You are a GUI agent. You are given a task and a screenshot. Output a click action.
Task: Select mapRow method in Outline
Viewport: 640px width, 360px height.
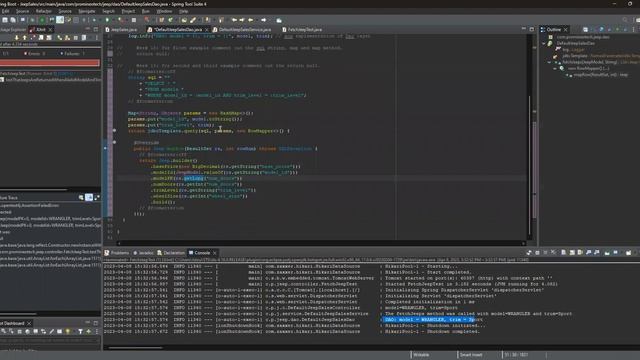tap(601, 75)
